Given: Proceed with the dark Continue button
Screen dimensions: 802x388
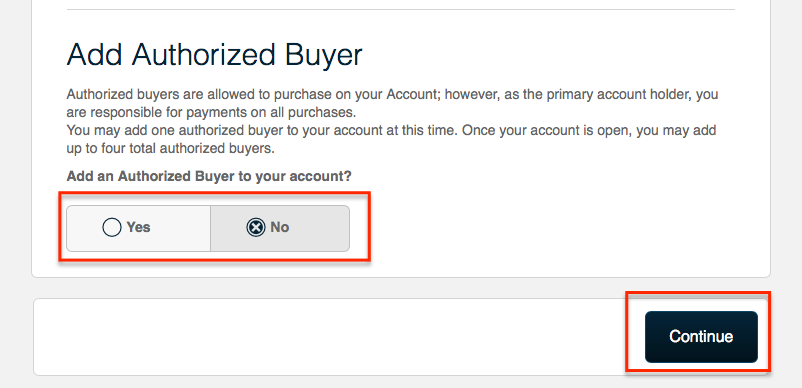Looking at the screenshot, I should 701,337.
